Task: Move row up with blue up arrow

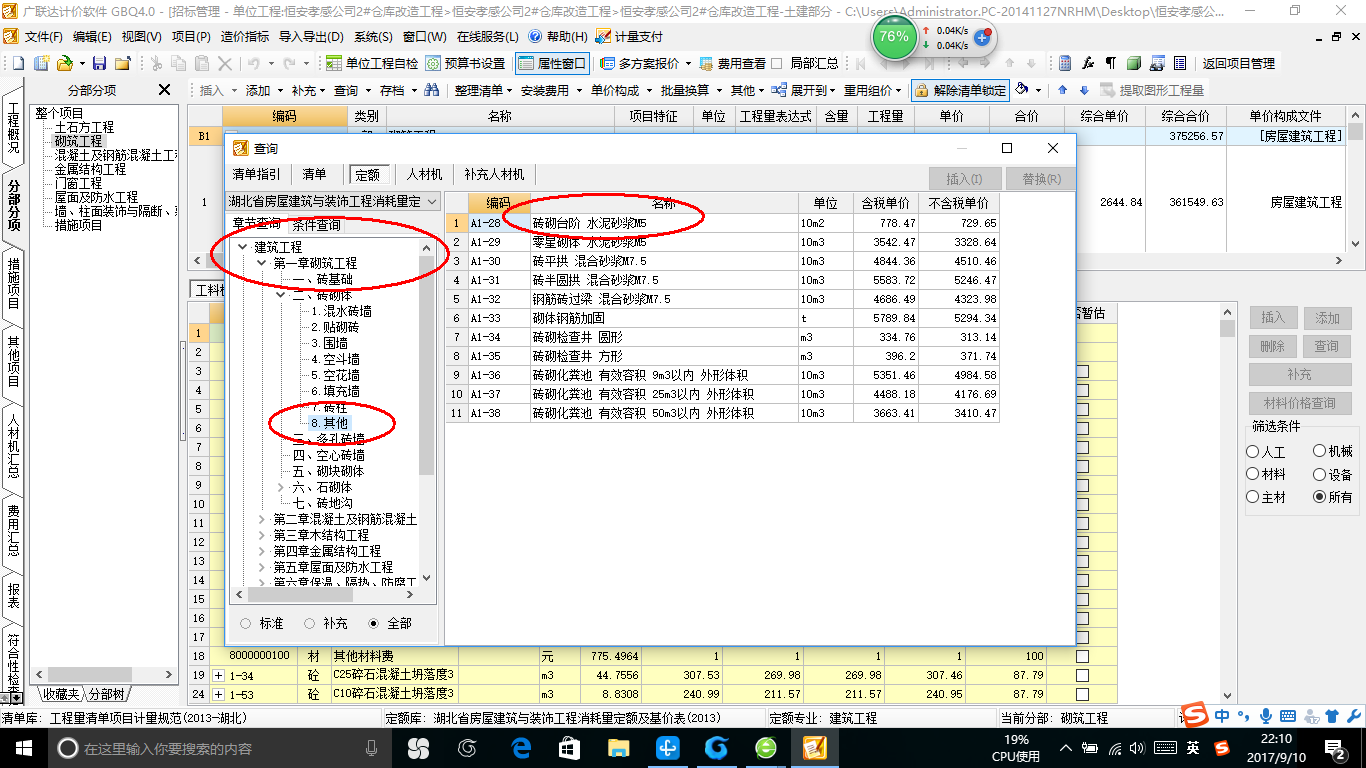Action: tap(1062, 90)
